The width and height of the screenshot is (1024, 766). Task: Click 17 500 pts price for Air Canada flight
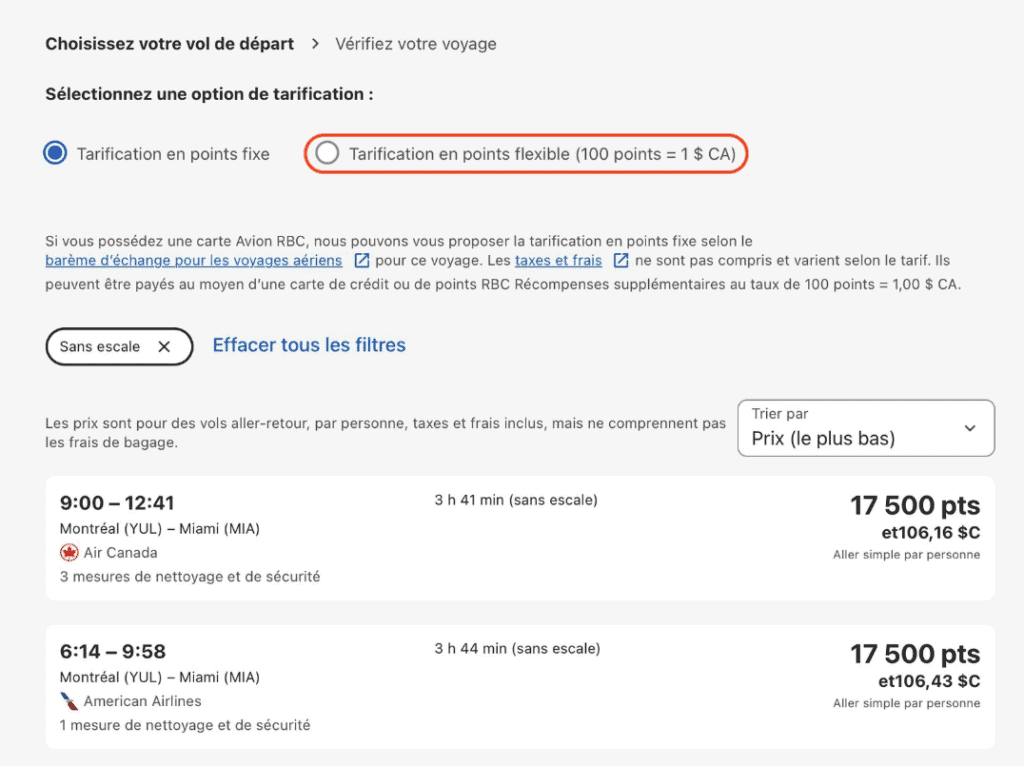tap(915, 506)
